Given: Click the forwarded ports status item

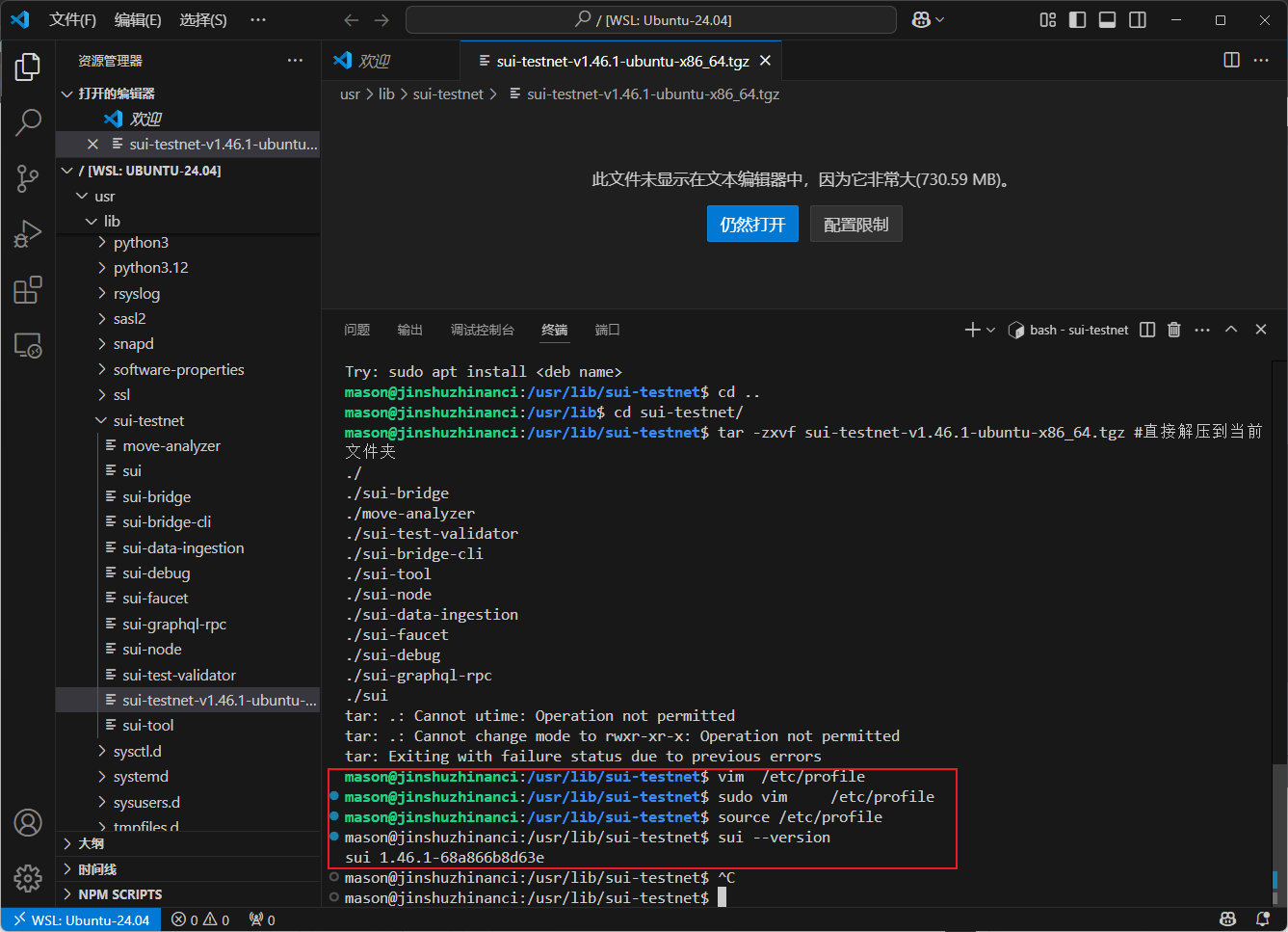Looking at the screenshot, I should click(262, 920).
